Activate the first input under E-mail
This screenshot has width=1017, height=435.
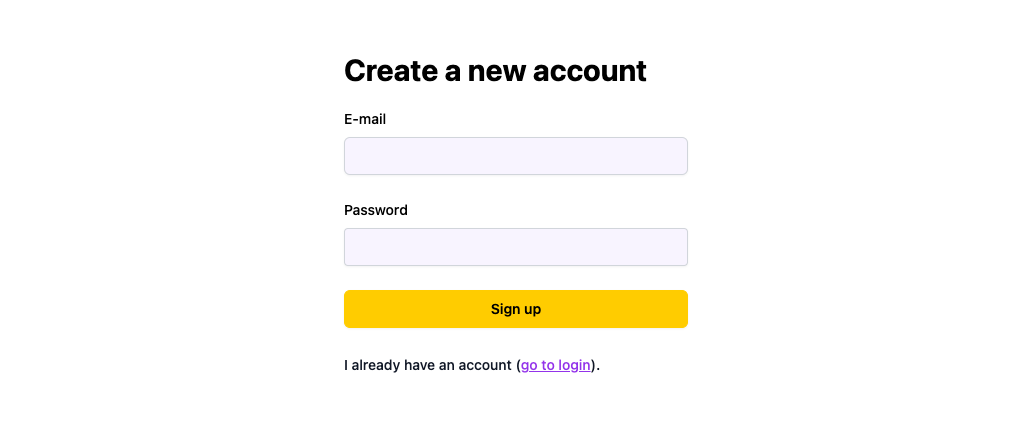point(515,156)
